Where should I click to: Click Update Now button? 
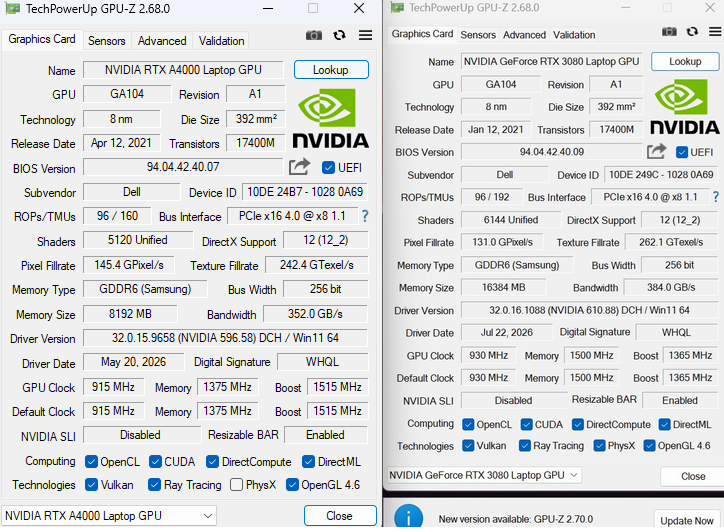click(687, 520)
